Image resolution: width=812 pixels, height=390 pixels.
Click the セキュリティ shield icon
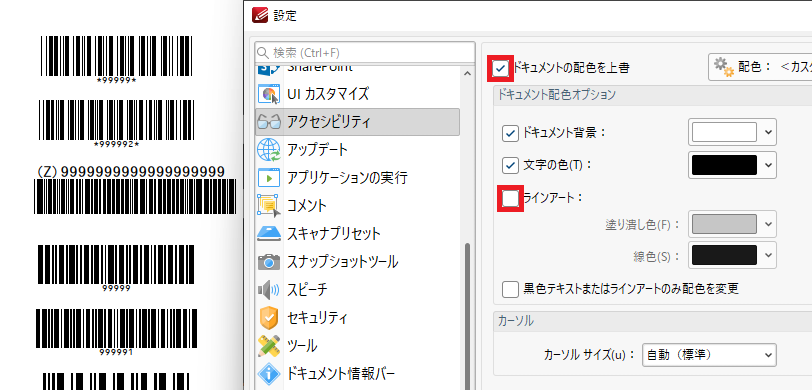(x=268, y=317)
